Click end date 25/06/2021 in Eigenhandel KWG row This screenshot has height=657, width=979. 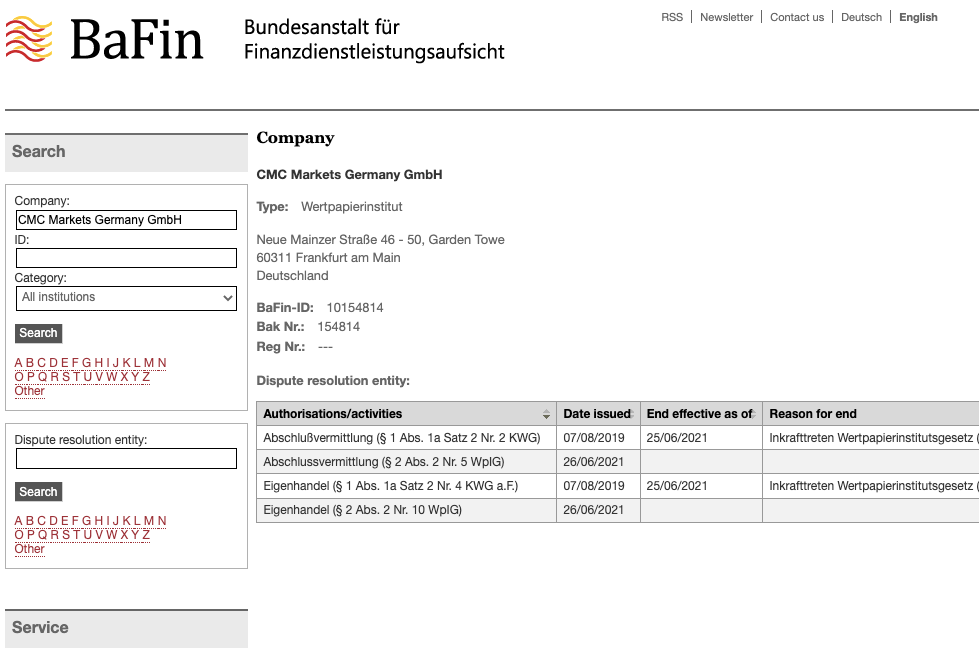(x=677, y=486)
